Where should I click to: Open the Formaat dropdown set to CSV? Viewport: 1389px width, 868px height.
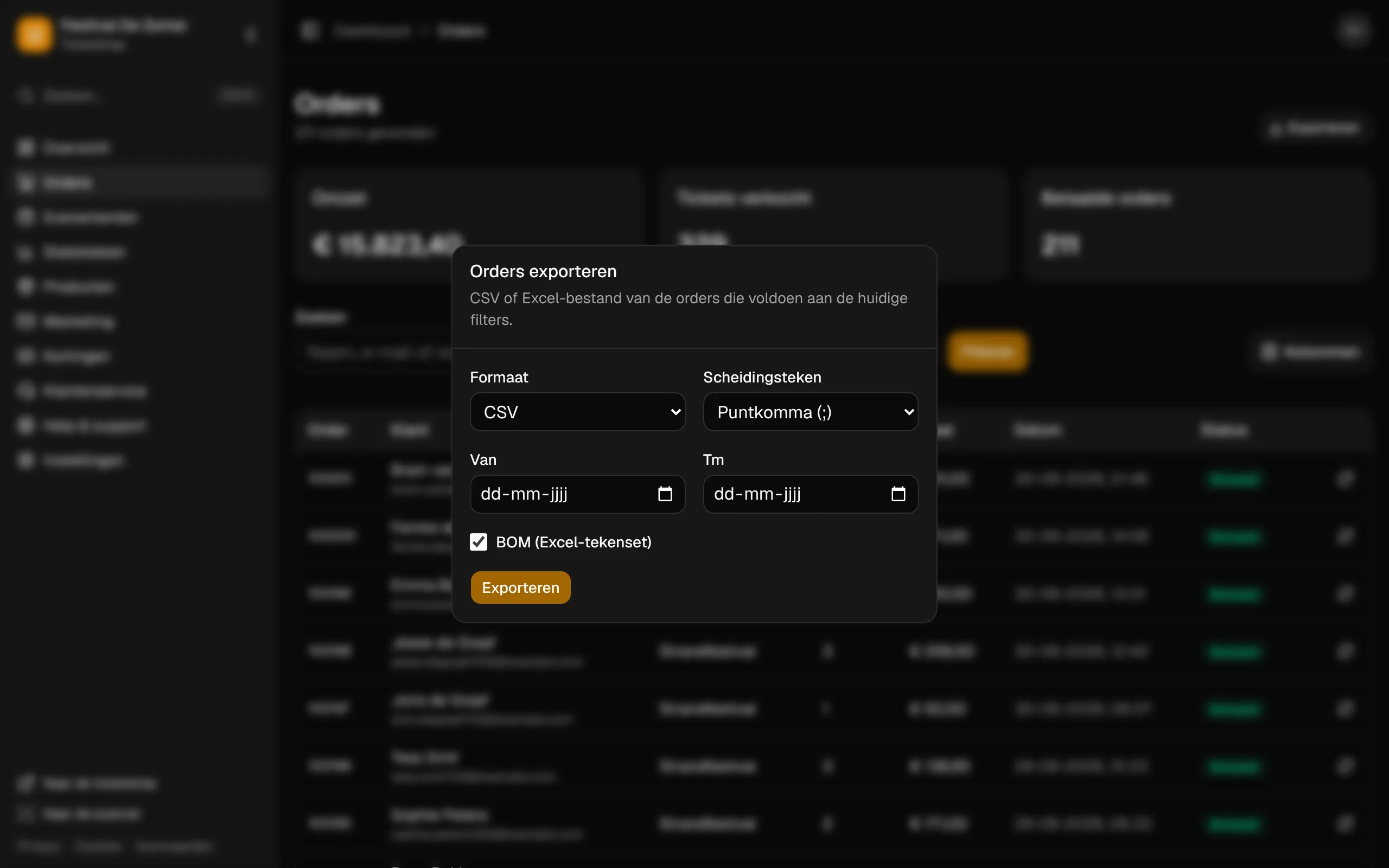[x=577, y=412]
